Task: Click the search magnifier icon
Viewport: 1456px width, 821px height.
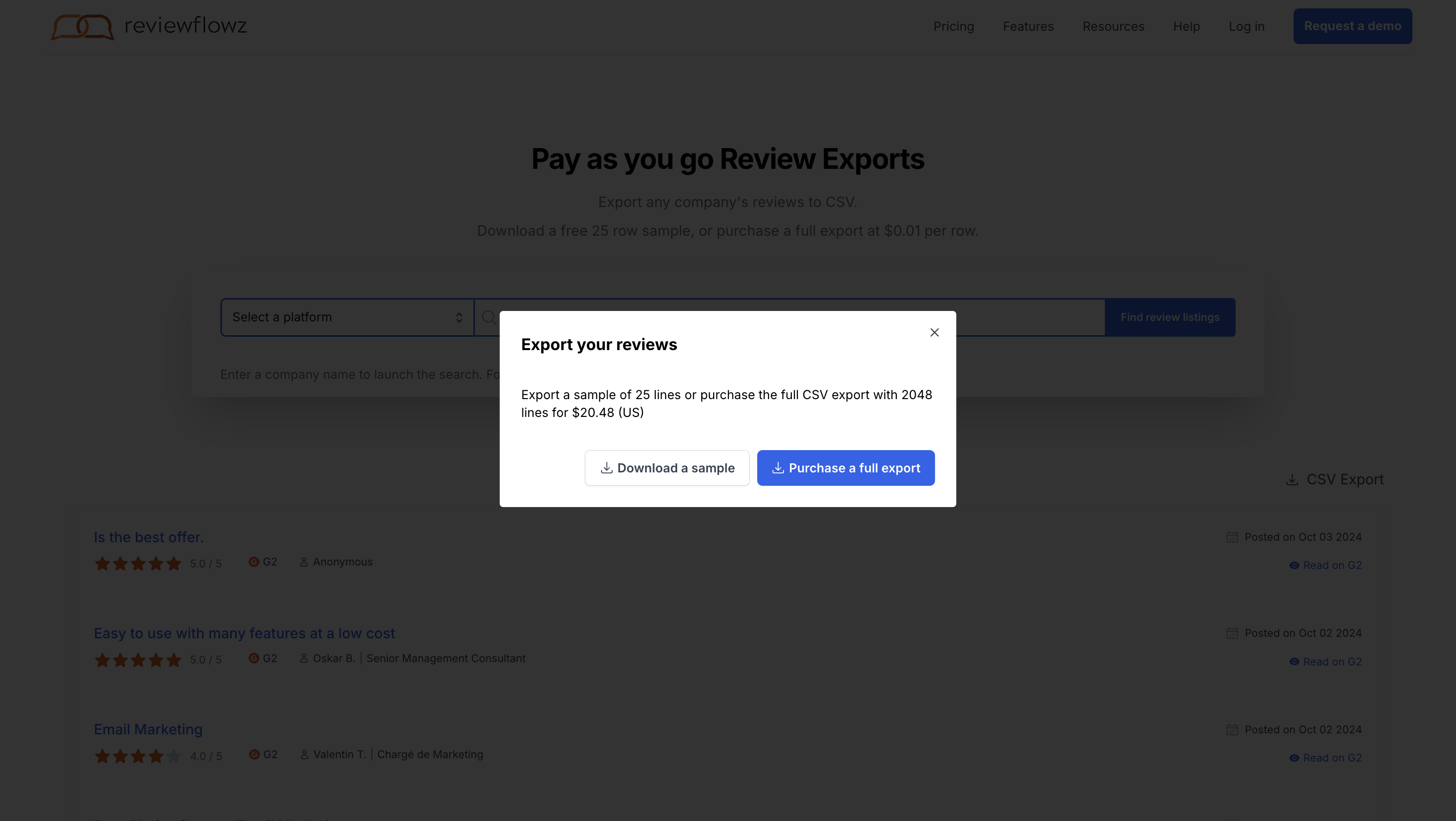Action: click(x=489, y=317)
